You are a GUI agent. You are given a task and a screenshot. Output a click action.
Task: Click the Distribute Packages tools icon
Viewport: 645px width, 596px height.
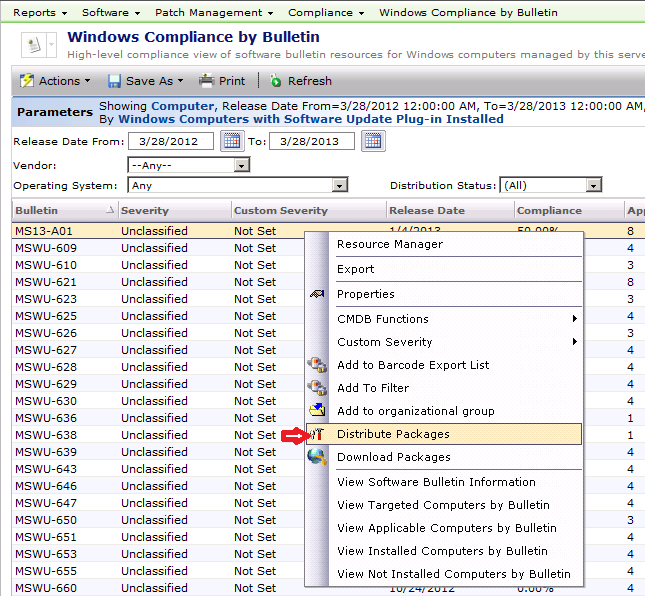317,434
